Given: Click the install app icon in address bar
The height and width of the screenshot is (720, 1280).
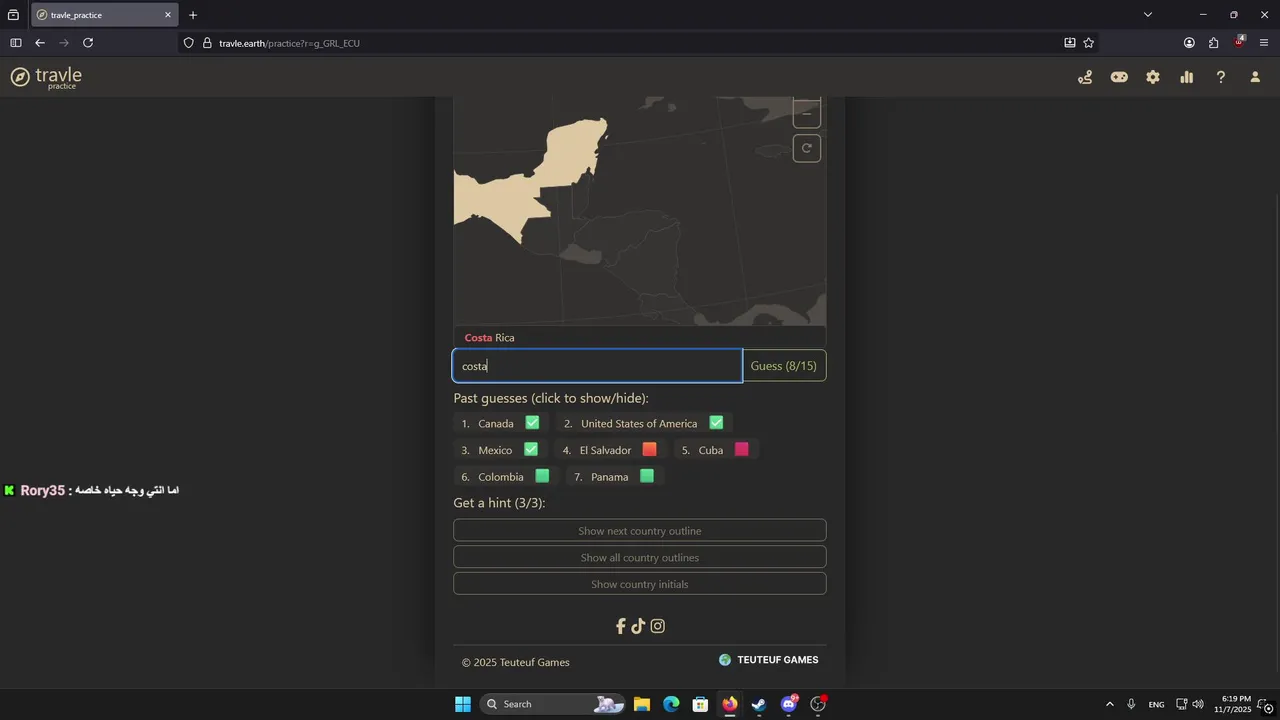Looking at the screenshot, I should tap(1070, 43).
